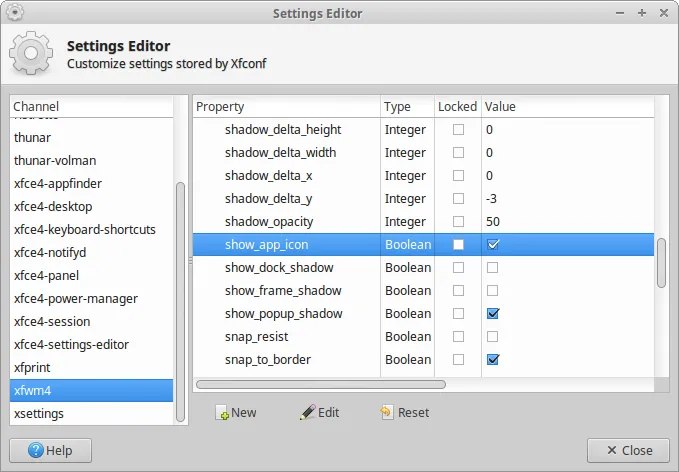Viewport: 679px width, 472px height.
Task: Click the window menu icon in titlebar
Action: (x=15, y=12)
